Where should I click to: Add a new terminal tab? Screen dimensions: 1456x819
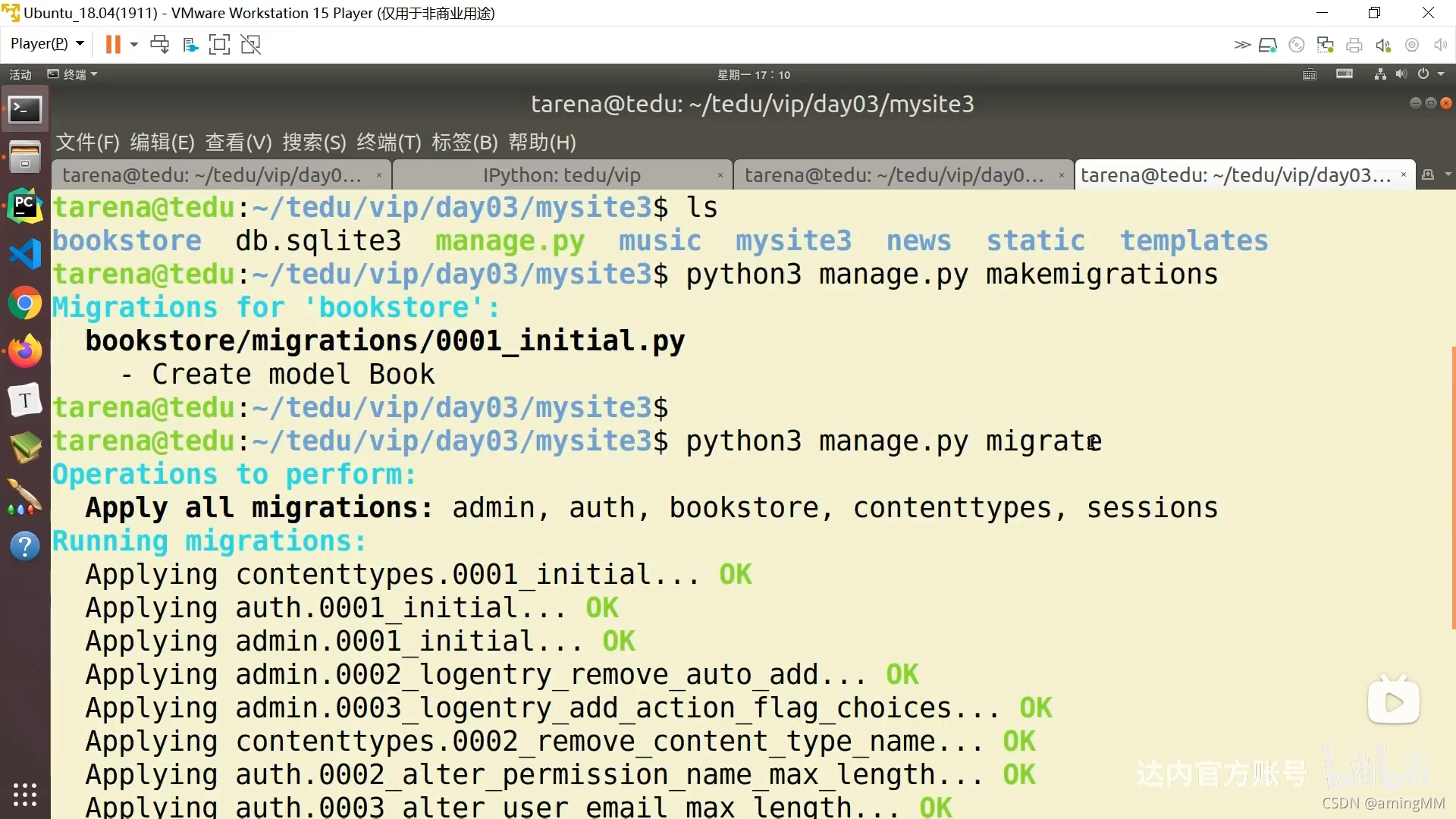tap(1428, 175)
